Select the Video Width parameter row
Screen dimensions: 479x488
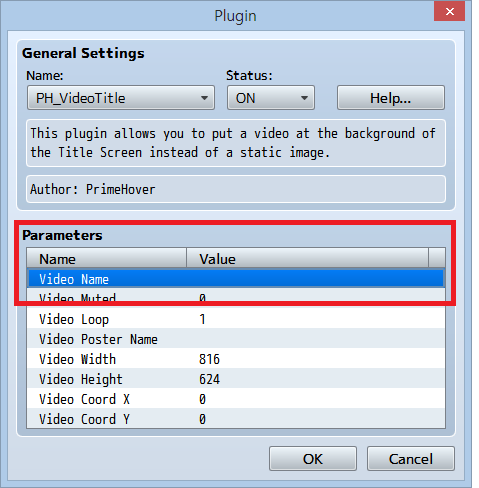tap(236, 359)
